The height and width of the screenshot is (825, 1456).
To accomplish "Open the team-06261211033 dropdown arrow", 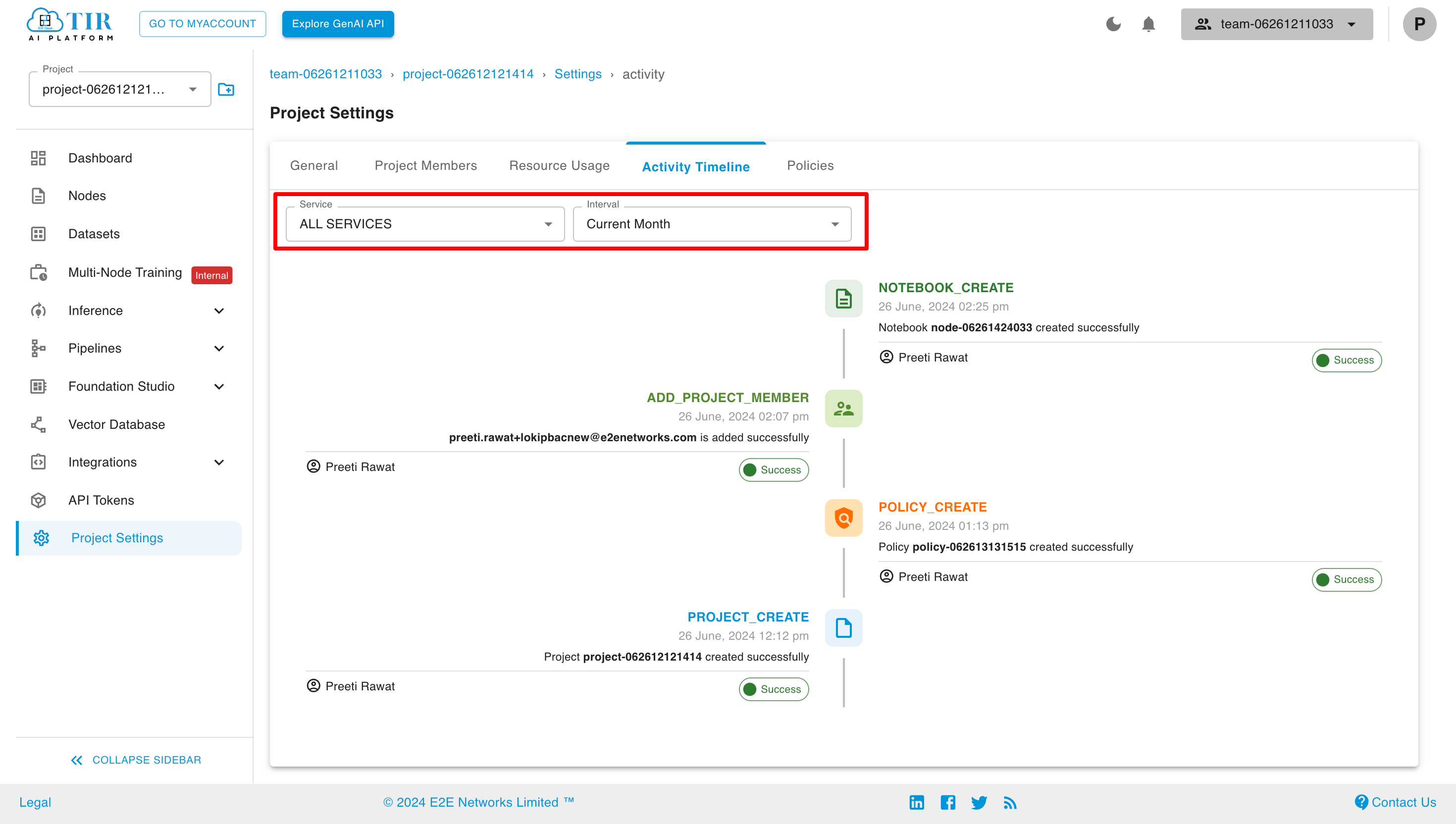I will click(1352, 24).
